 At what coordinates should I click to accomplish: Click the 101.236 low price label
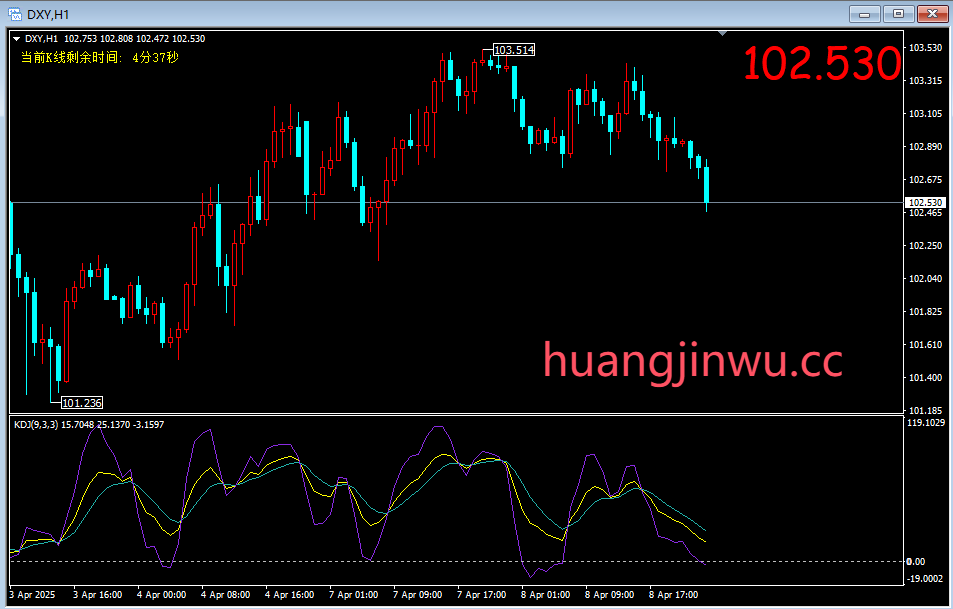[81, 403]
